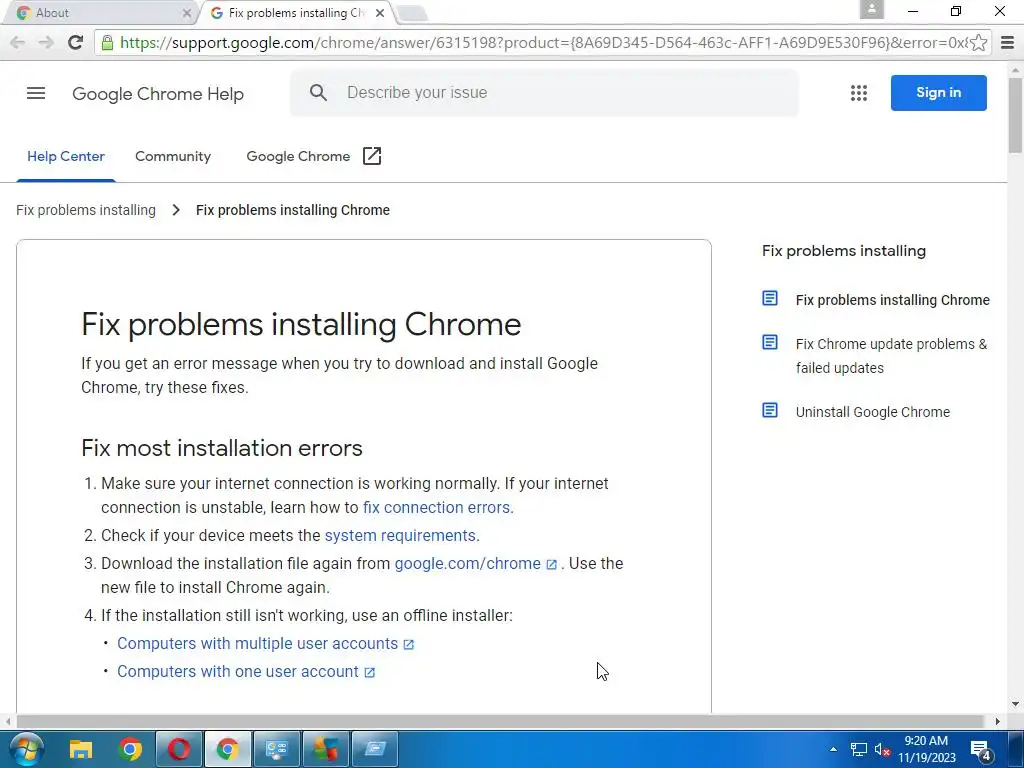The width and height of the screenshot is (1024, 768).
Task: Click the article icon for Uninstall Google Chrome
Action: 770,410
